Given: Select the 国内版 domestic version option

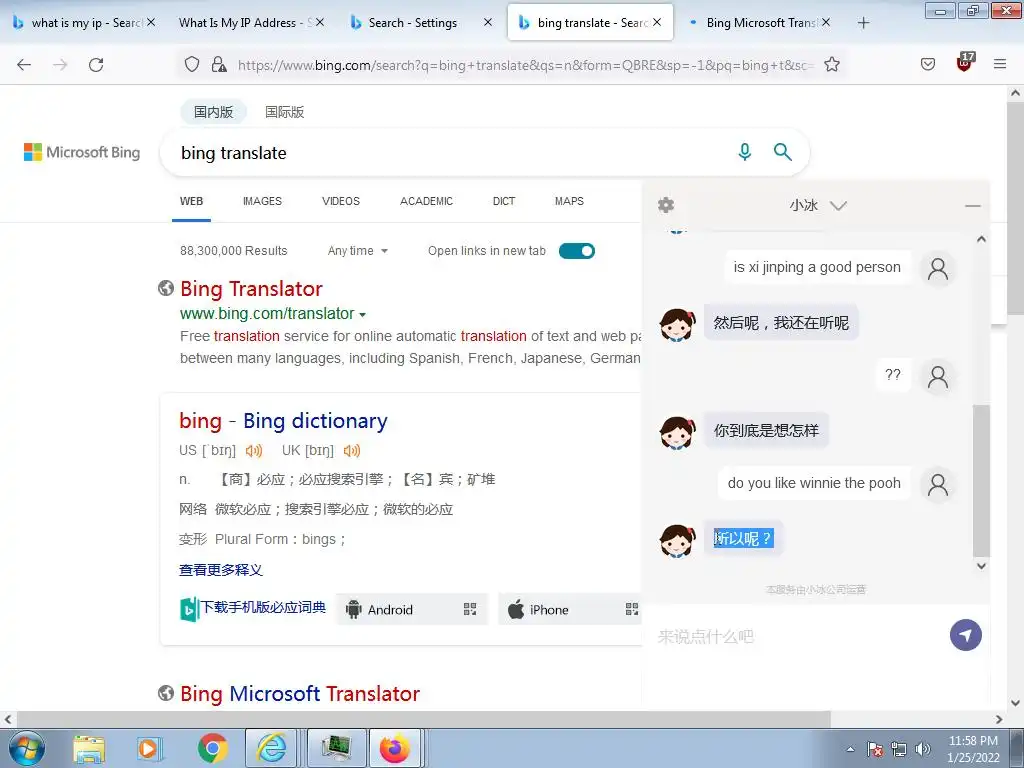Looking at the screenshot, I should point(214,112).
